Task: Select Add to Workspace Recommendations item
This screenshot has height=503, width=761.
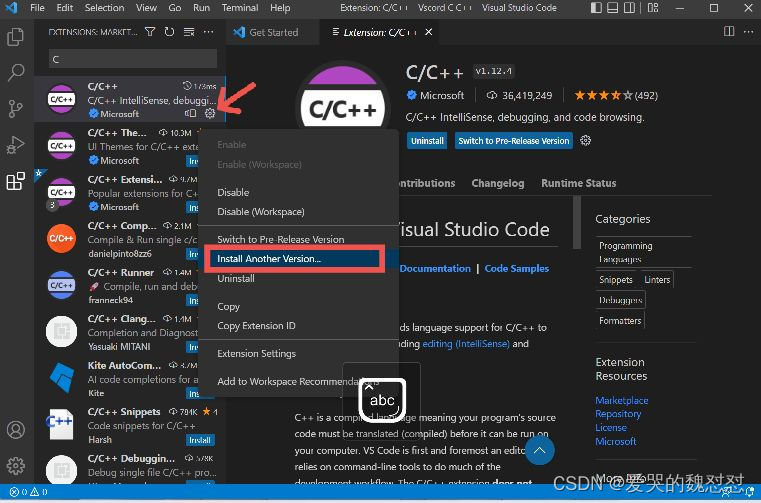Action: click(298, 381)
